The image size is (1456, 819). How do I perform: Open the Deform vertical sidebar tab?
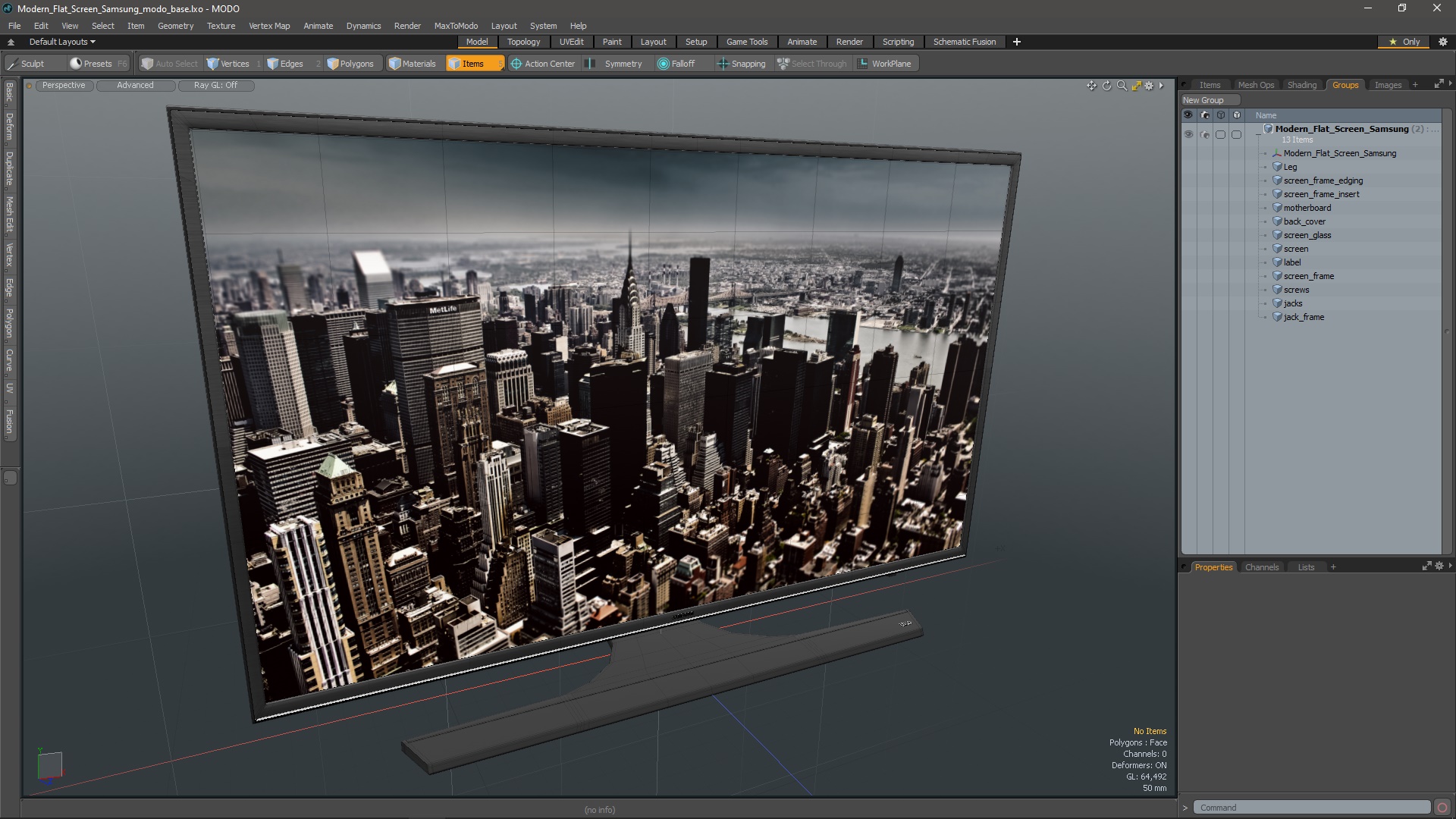(x=9, y=127)
